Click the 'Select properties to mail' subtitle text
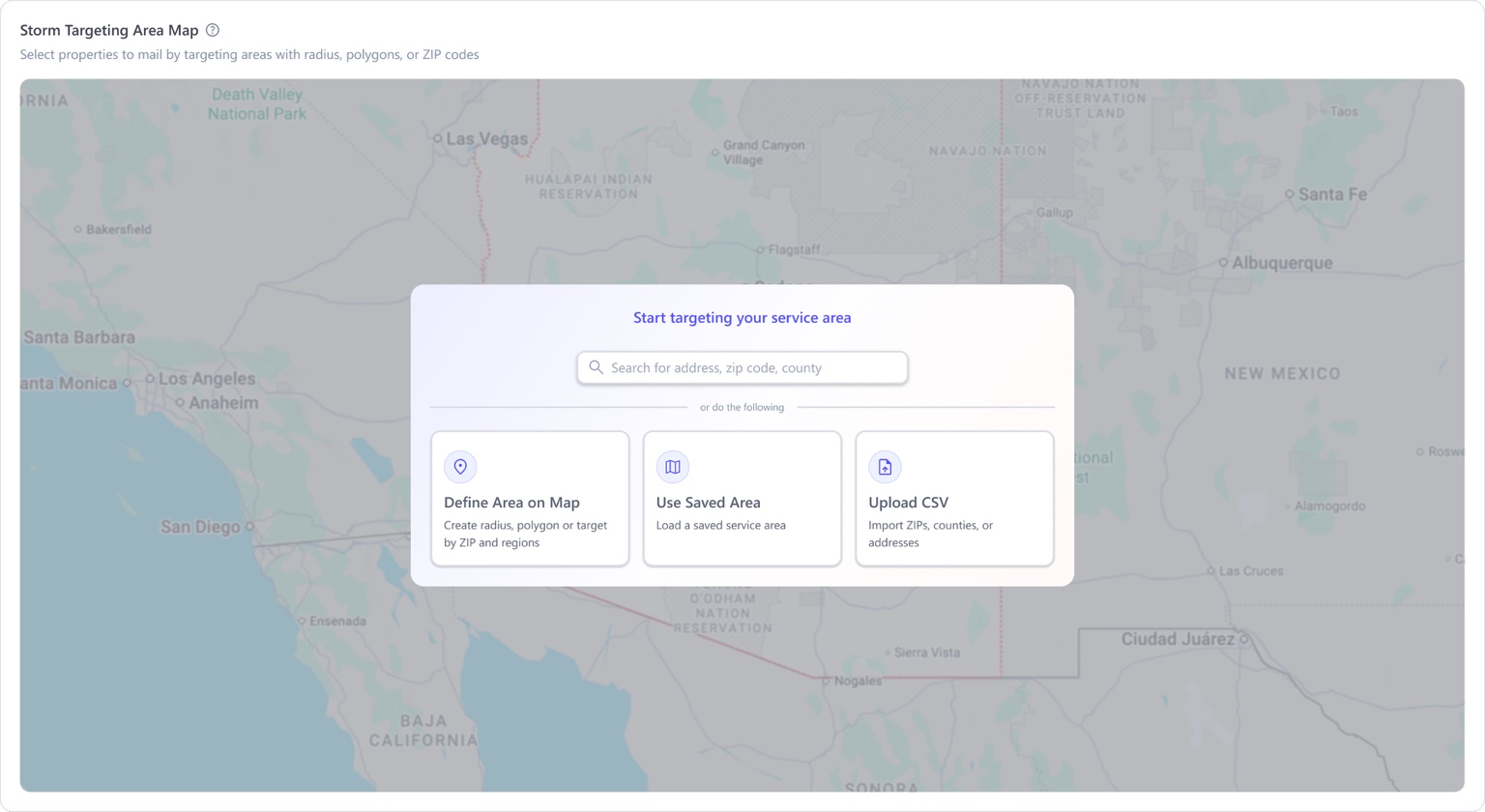Image resolution: width=1485 pixels, height=812 pixels. [249, 55]
